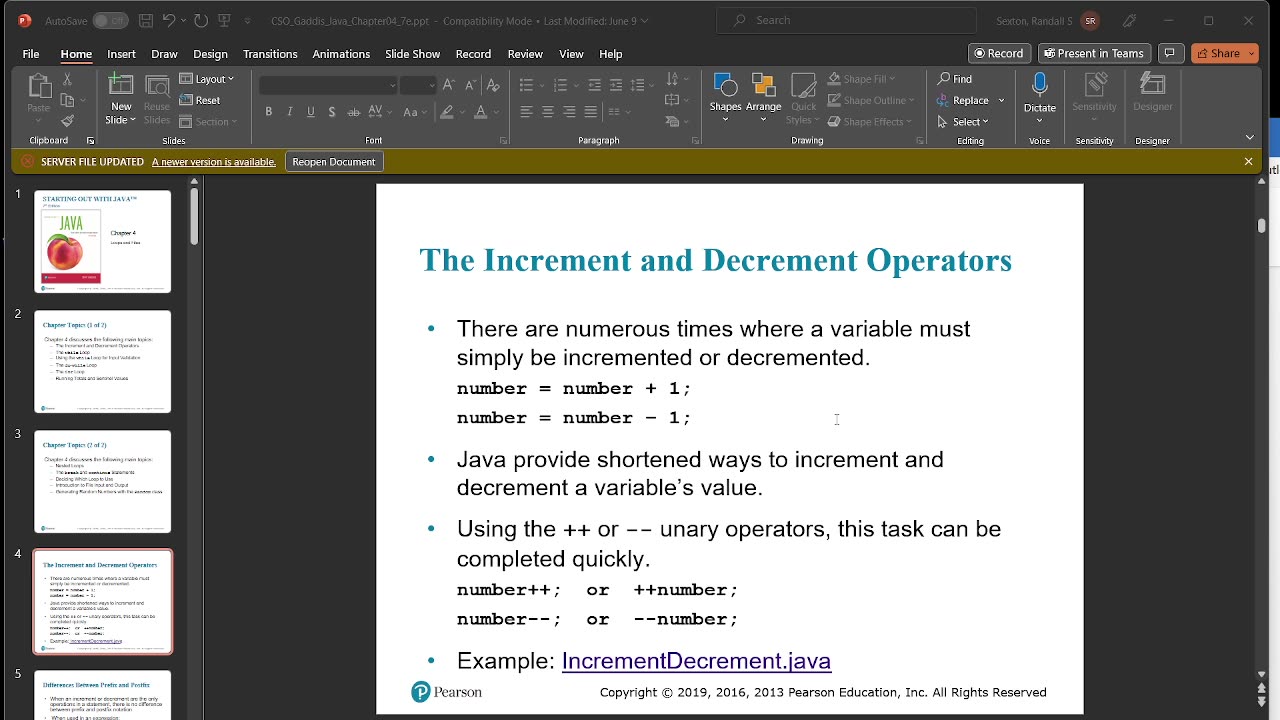
Task: Click the New Slide icon
Action: point(121,86)
